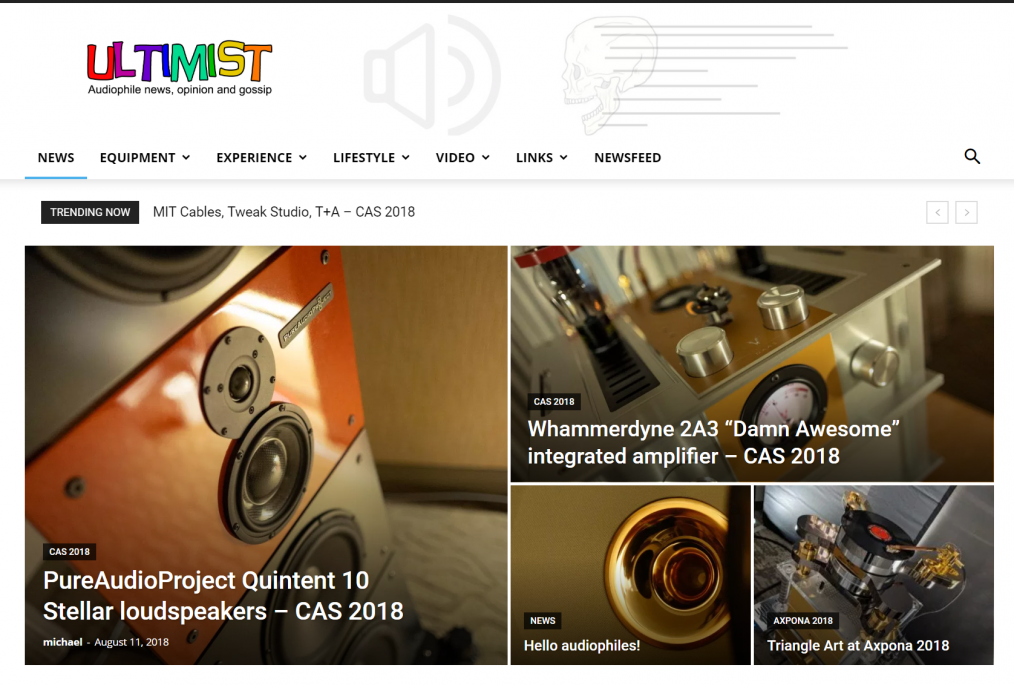1014x685 pixels.
Task: Open MIT Cables trending headline link
Action: click(284, 212)
